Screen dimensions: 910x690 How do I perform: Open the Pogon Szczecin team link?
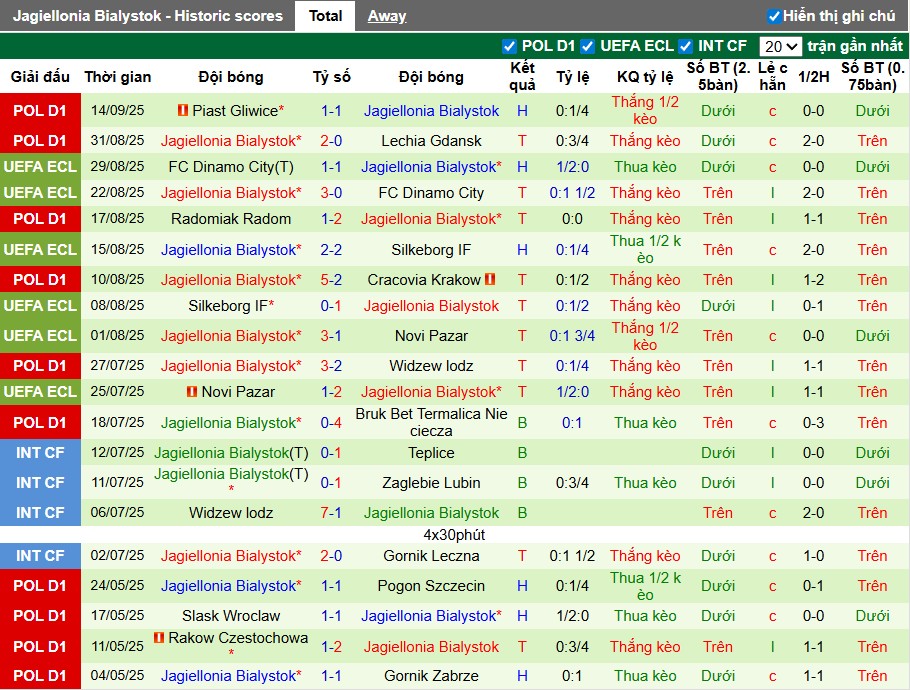click(431, 586)
